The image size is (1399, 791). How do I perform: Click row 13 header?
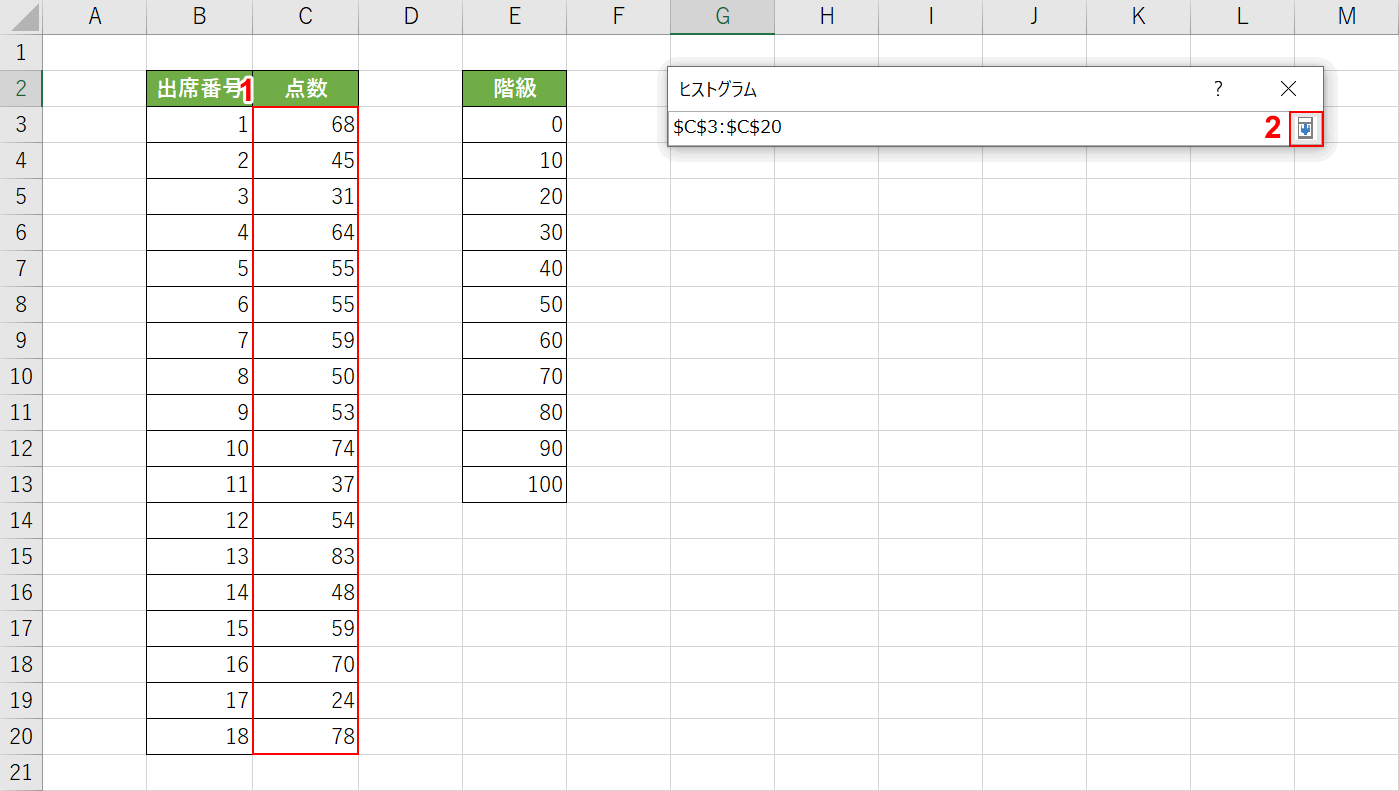(x=21, y=485)
